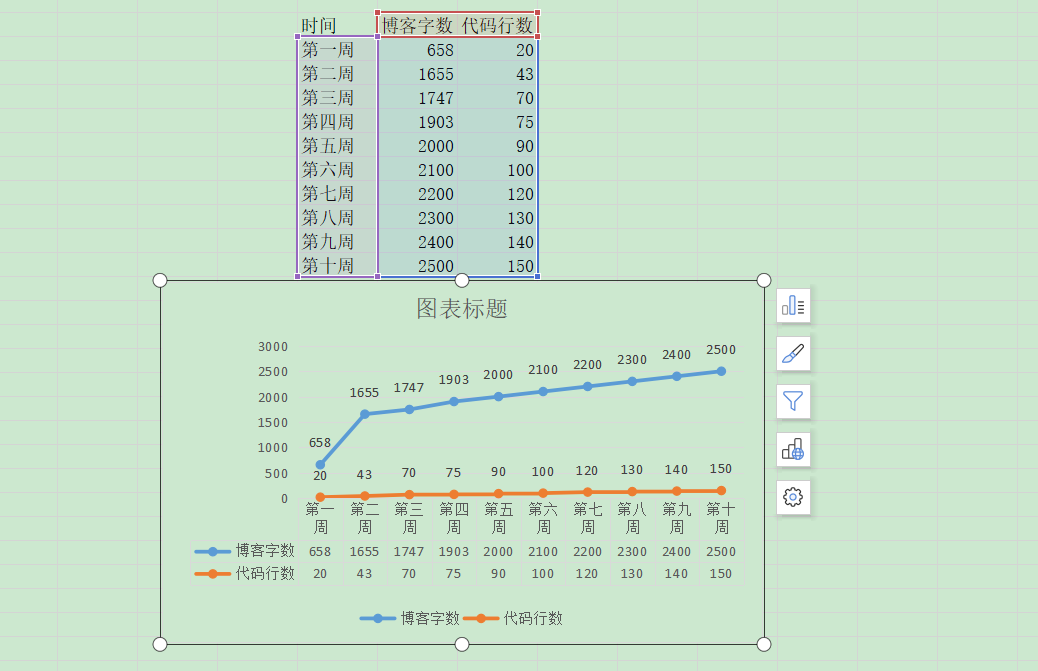Select spreadsheet cell containing 2500
This screenshot has width=1038, height=671.
(417, 265)
